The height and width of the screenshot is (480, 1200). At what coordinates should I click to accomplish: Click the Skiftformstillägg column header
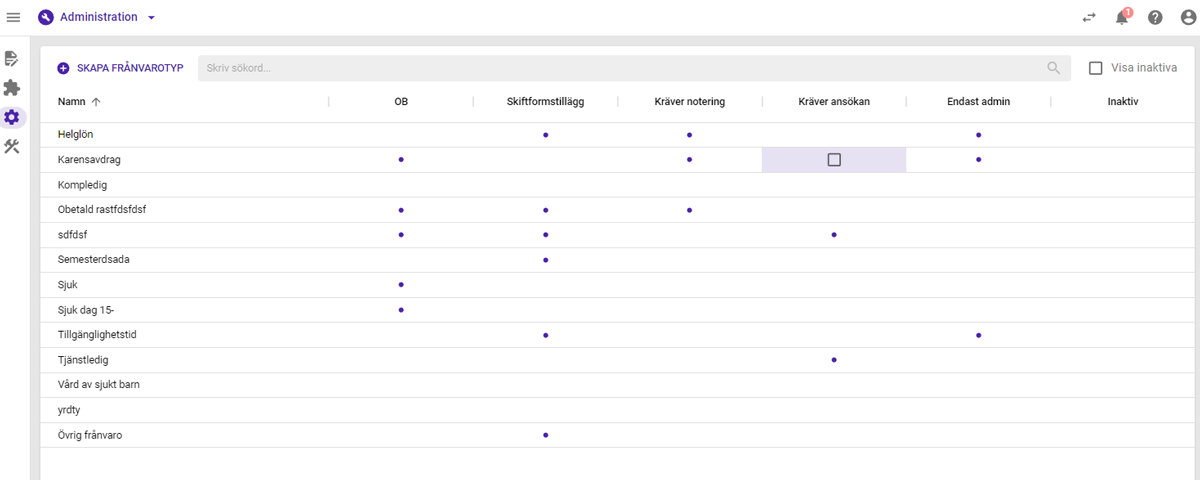tap(545, 101)
